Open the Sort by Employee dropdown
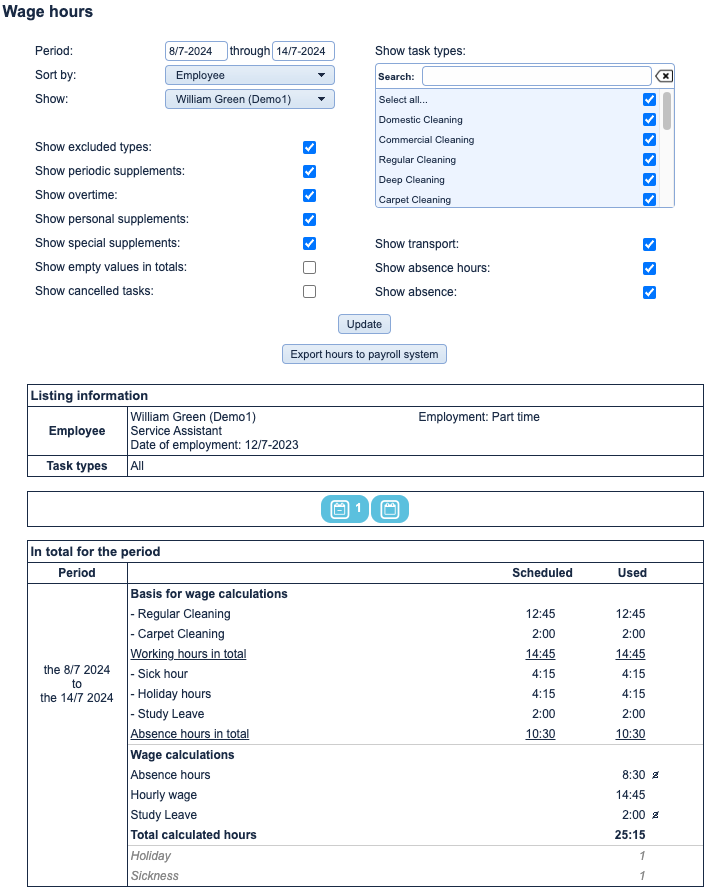 249,75
